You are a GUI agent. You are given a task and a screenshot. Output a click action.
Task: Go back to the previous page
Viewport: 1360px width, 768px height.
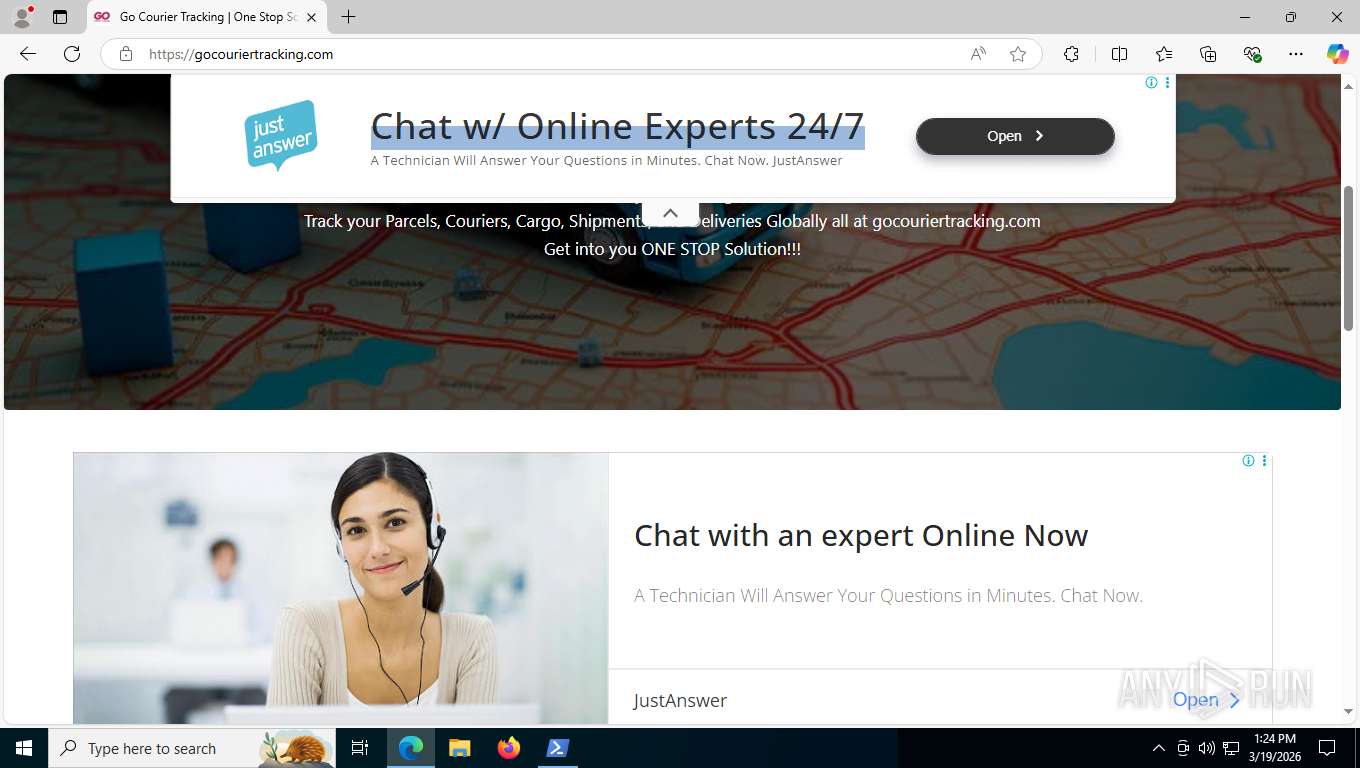tap(28, 54)
